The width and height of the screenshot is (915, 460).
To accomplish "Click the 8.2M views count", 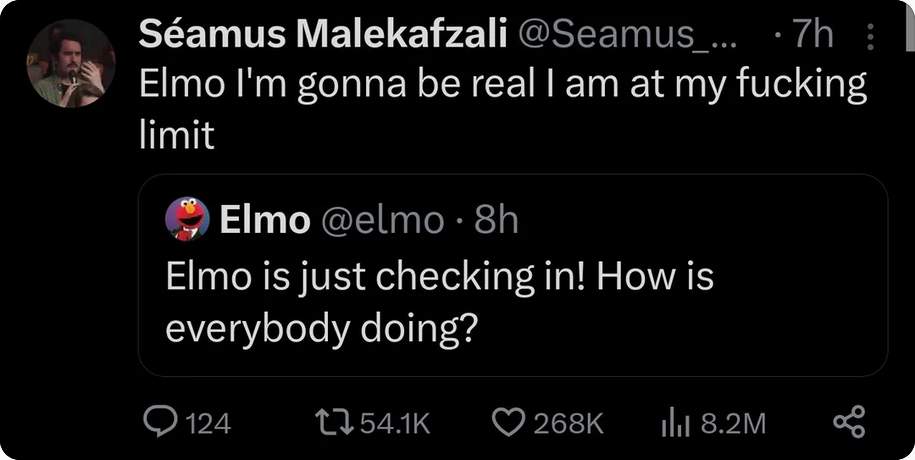I will click(x=733, y=424).
